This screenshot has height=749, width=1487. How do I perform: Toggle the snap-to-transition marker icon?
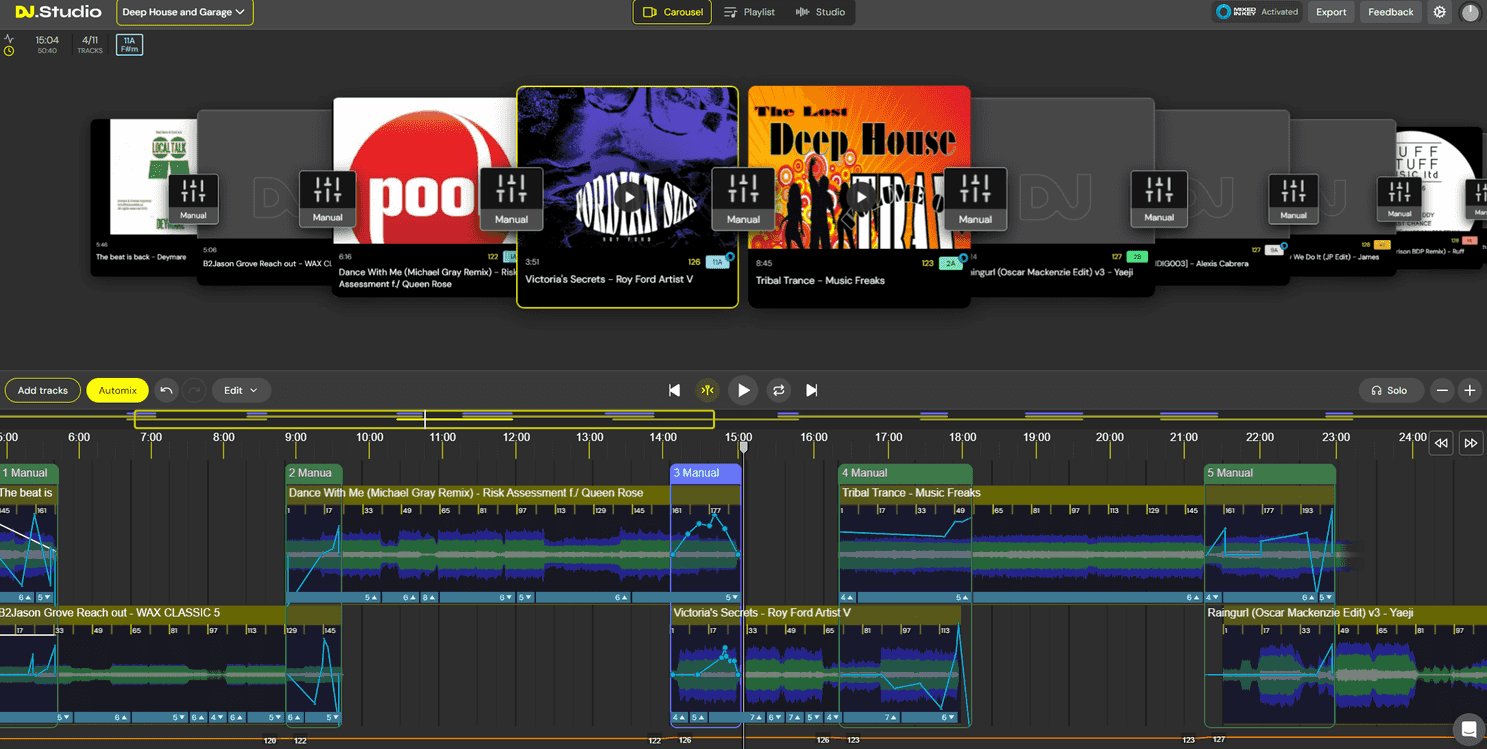pyautogui.click(x=708, y=390)
